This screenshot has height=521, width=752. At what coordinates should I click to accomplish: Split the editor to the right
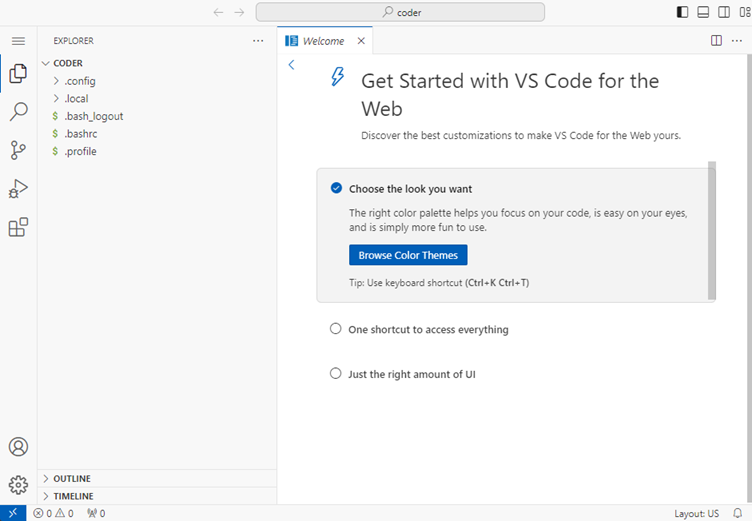click(716, 41)
